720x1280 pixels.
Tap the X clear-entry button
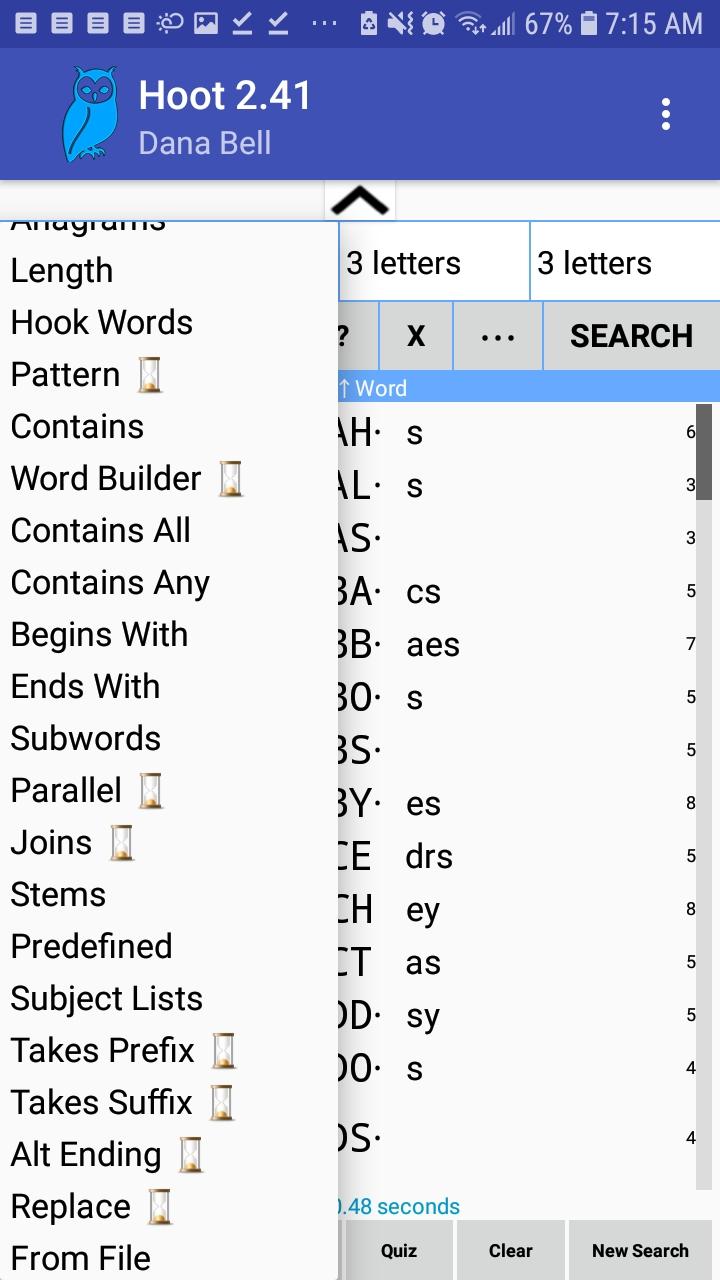point(416,336)
